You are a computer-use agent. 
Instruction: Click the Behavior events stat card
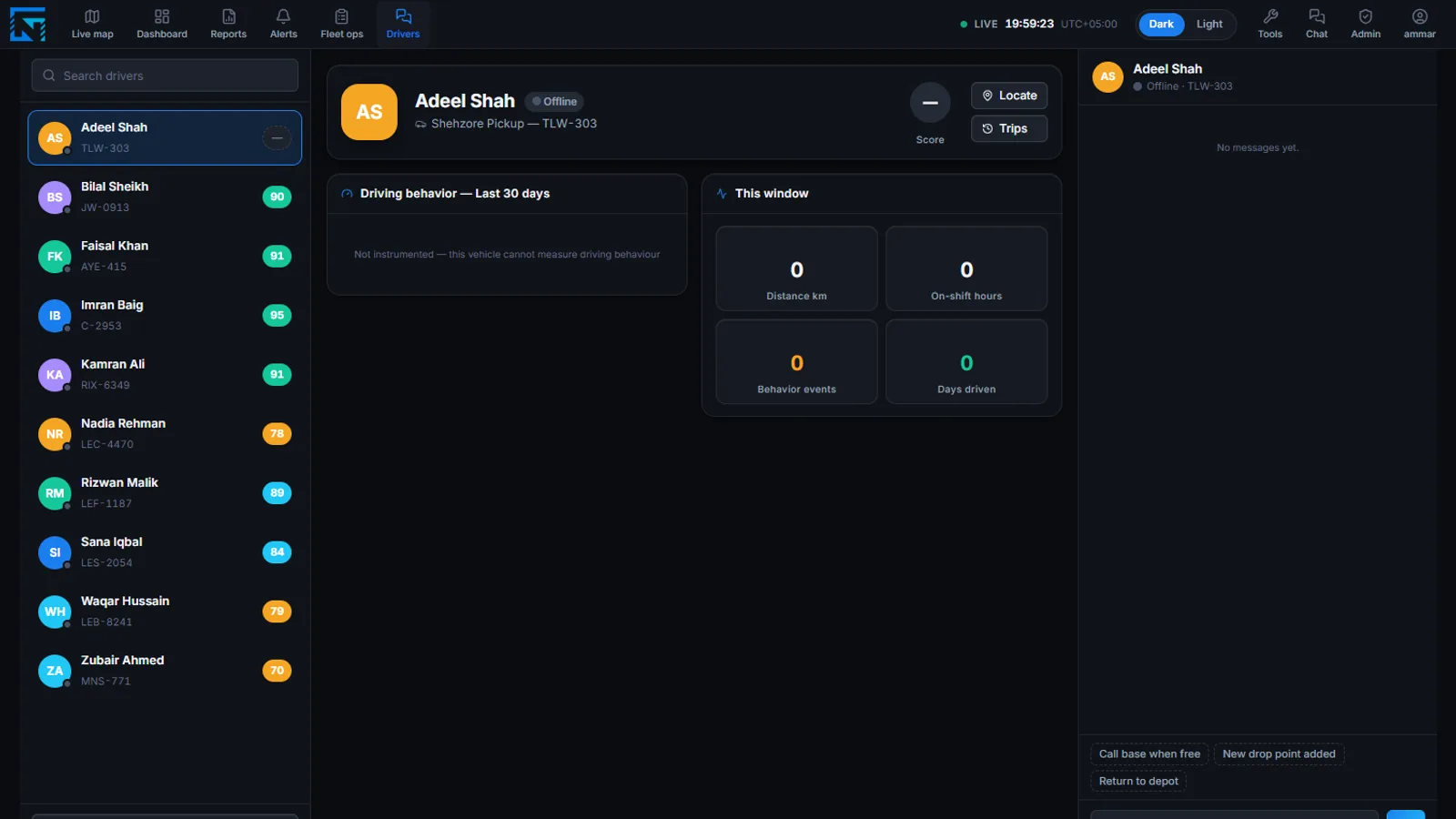point(796,361)
